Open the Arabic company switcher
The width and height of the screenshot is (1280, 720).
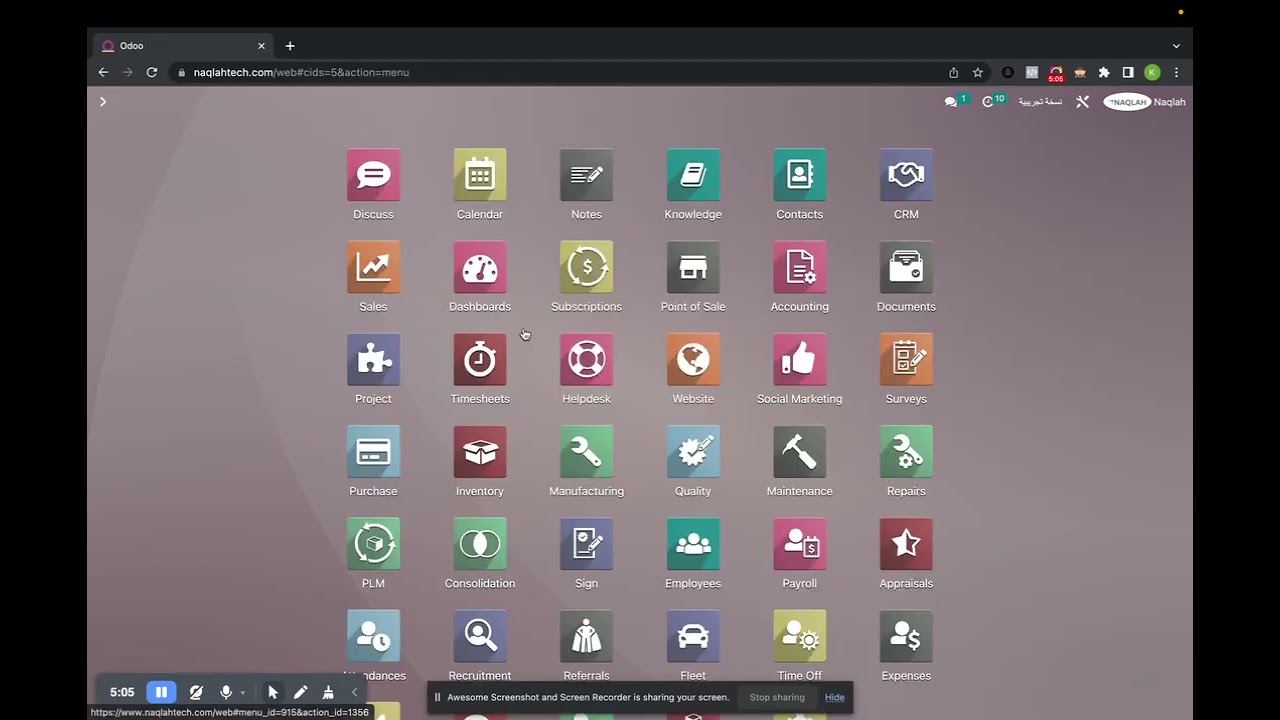[x=1040, y=102]
